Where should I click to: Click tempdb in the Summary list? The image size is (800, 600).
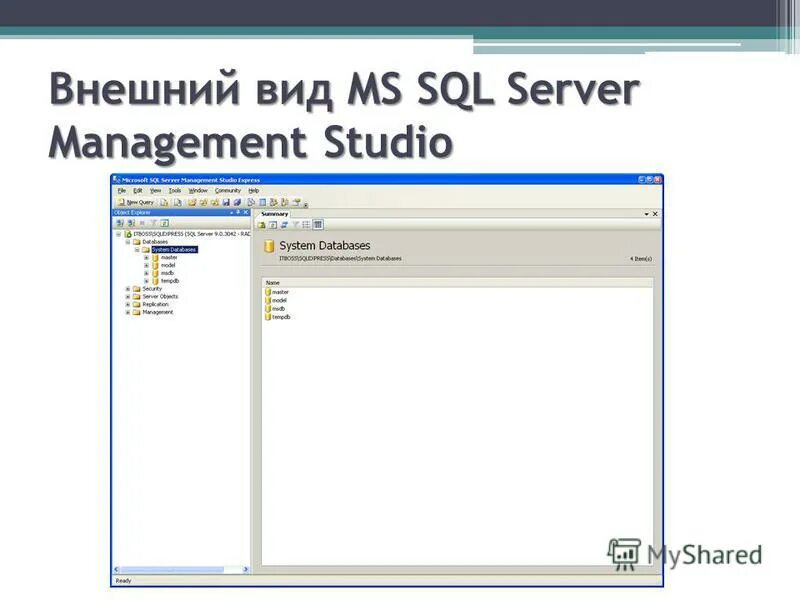(x=278, y=317)
